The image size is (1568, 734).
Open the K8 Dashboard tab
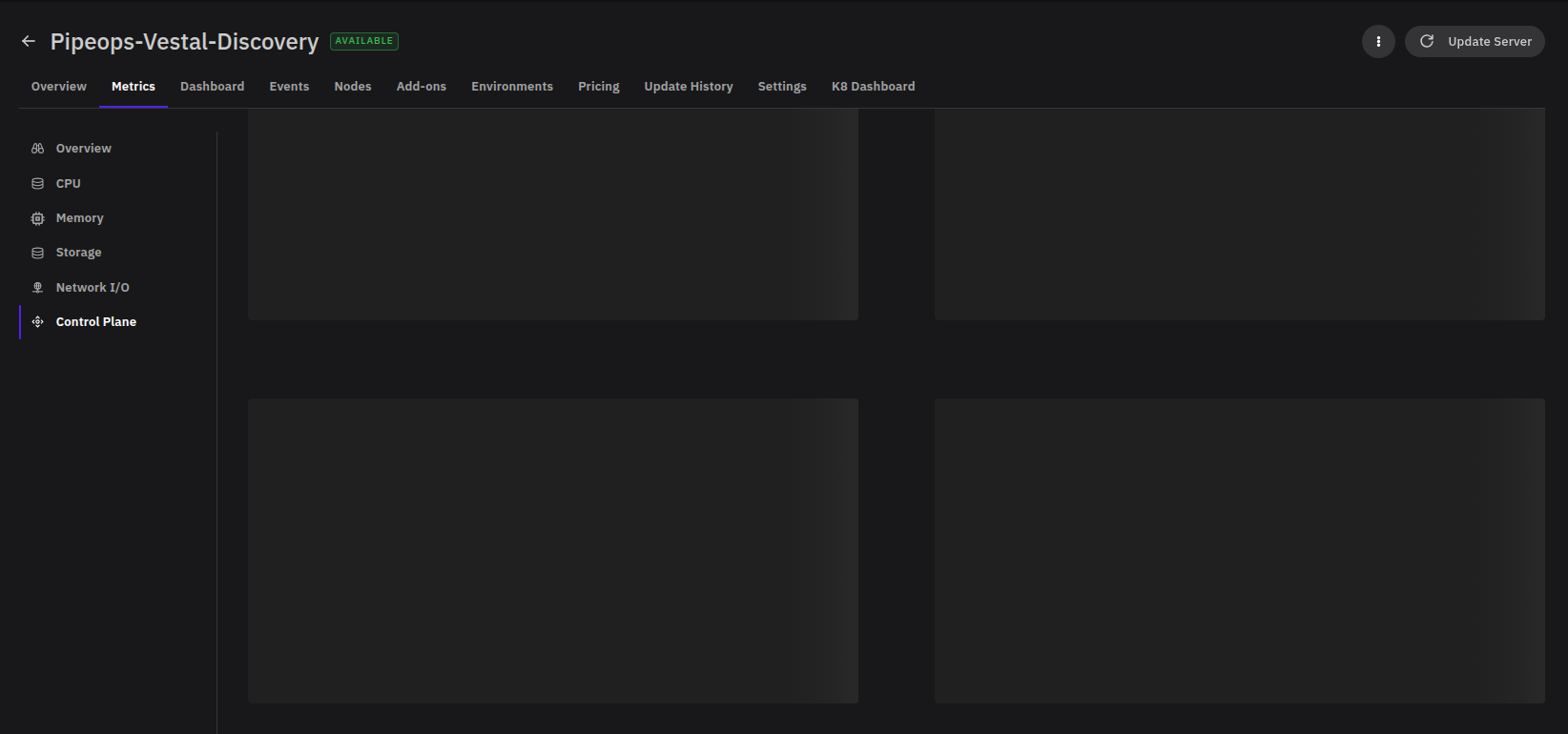pos(874,86)
